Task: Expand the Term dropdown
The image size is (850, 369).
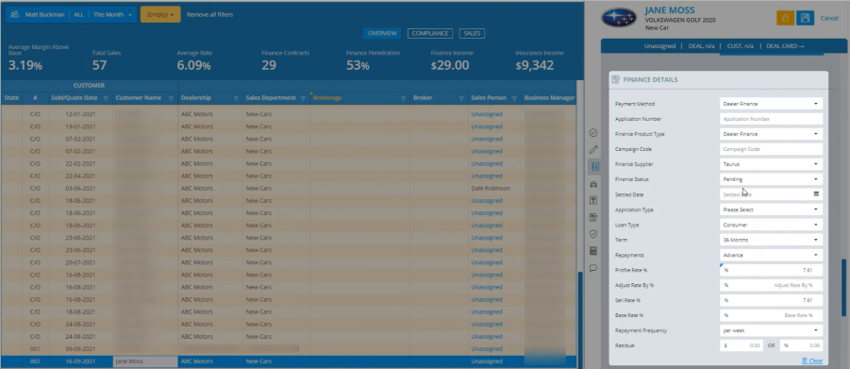Action: click(771, 239)
